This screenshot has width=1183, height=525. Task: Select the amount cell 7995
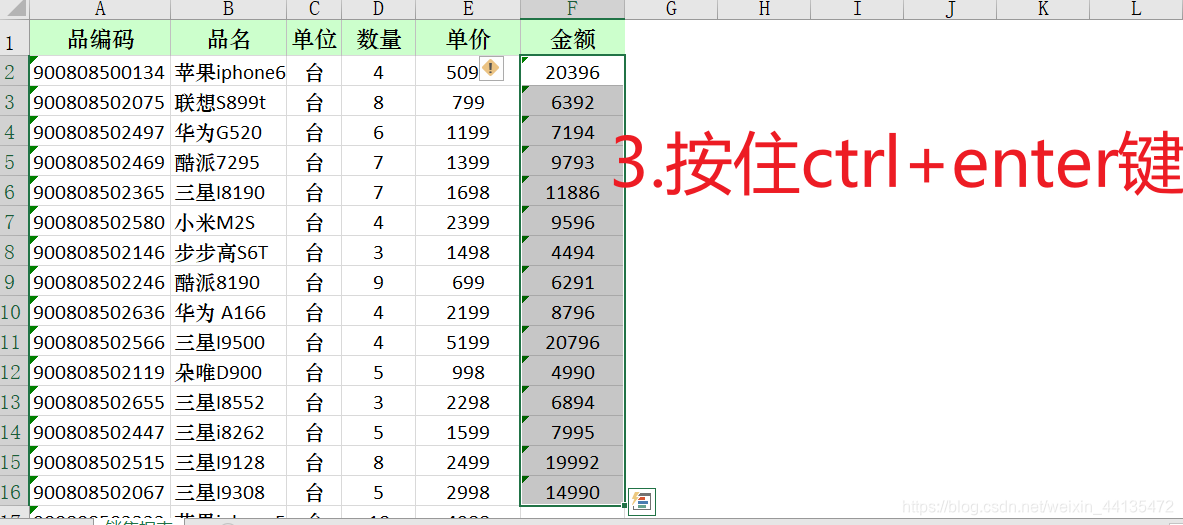tap(573, 432)
